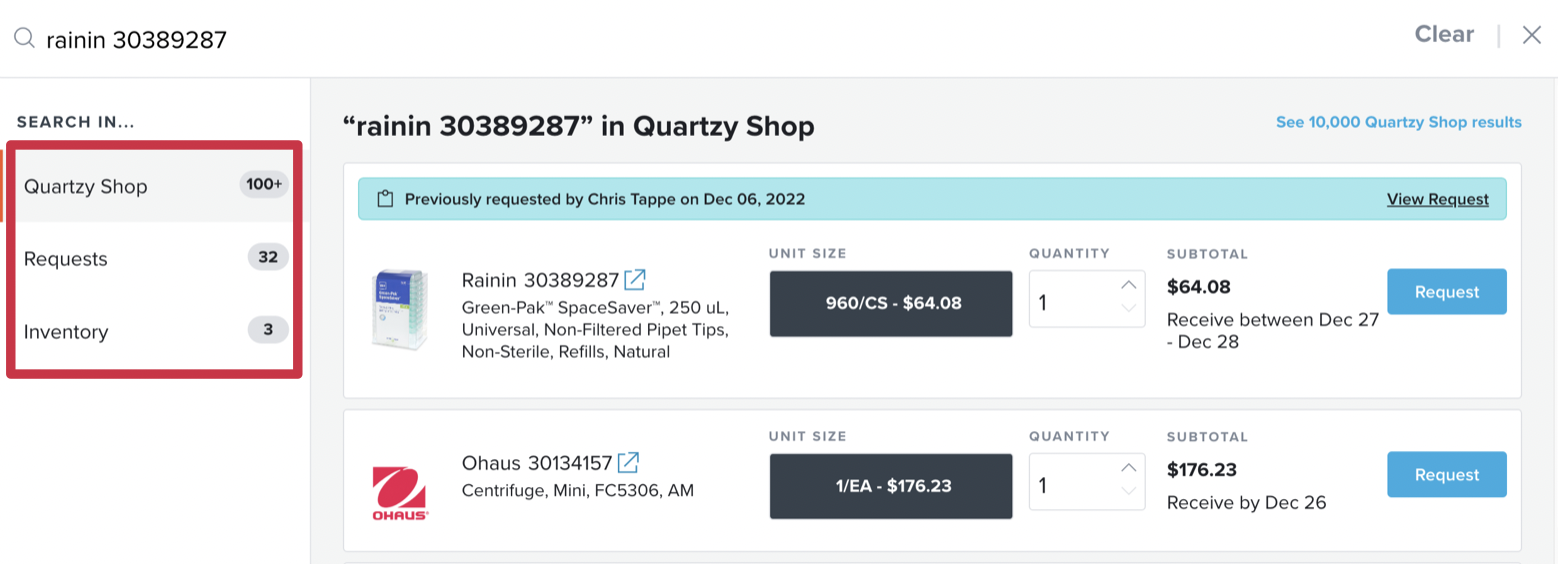The width and height of the screenshot is (1558, 564).
Task: Click the Rainin pipet tips product image
Action: (399, 309)
